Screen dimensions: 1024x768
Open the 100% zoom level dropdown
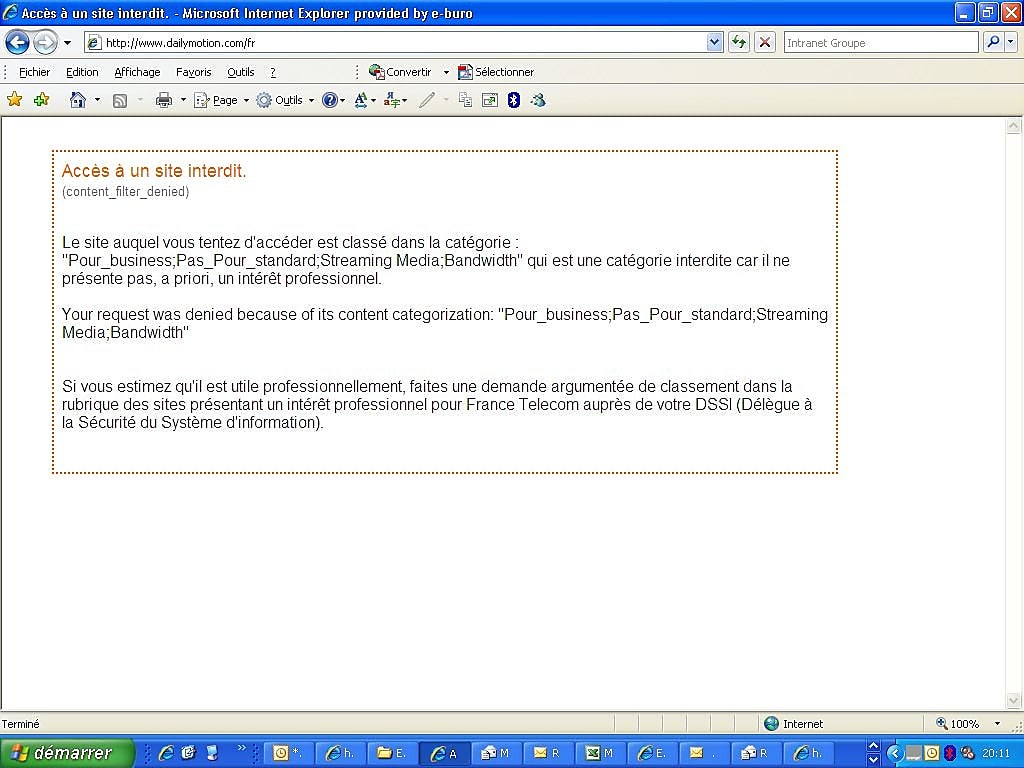tap(997, 724)
